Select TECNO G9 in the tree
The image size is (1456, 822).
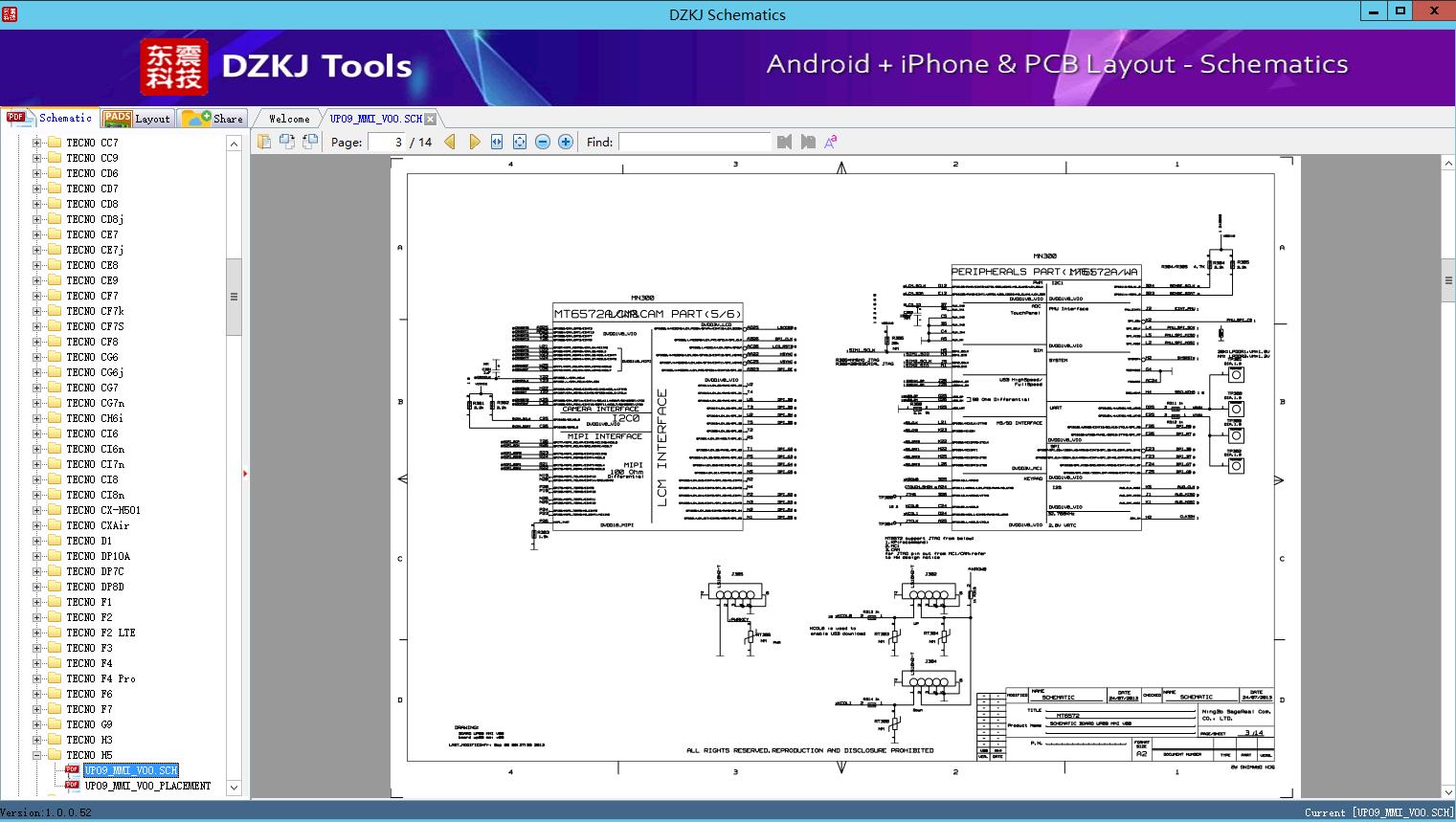(x=89, y=724)
